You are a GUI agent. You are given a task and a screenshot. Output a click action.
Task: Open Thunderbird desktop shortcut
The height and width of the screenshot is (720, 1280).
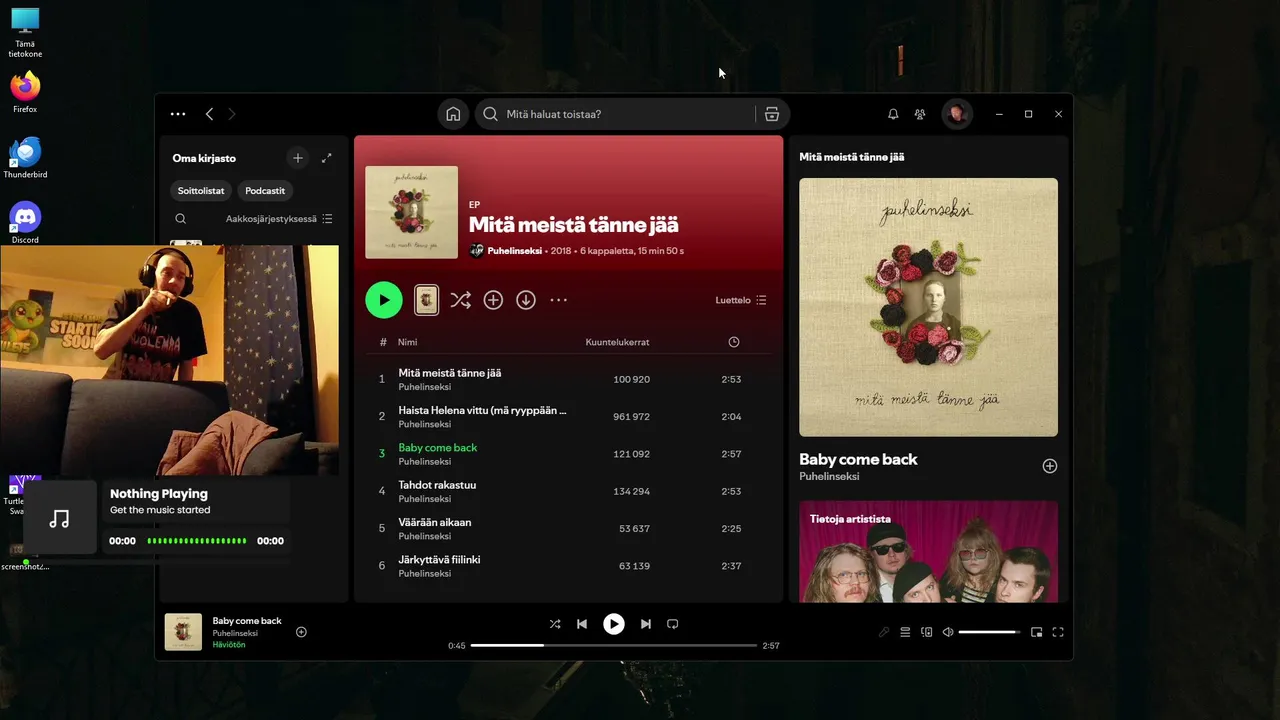coord(25,157)
